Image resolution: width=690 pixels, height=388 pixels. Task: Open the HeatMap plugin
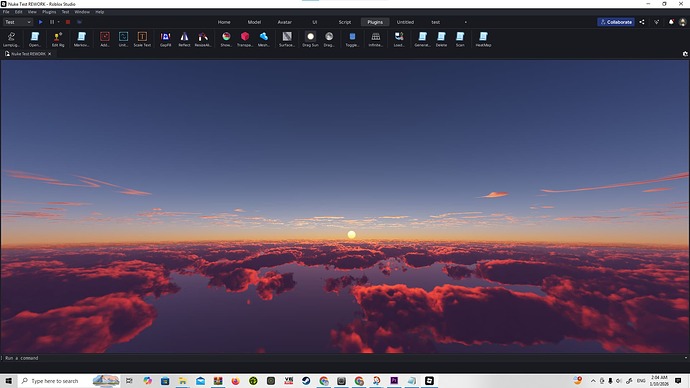pyautogui.click(x=483, y=39)
